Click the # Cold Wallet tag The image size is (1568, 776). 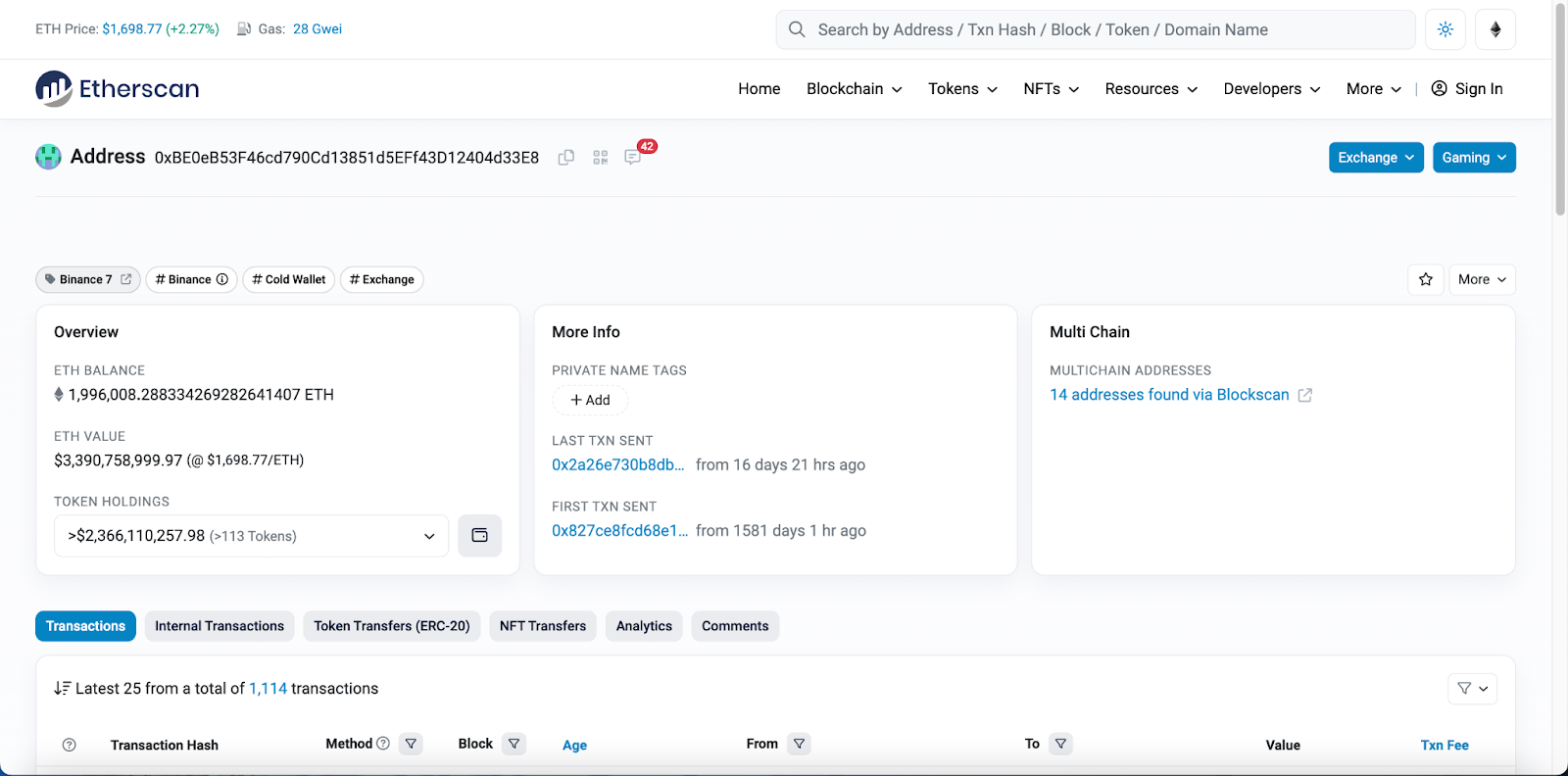point(289,279)
